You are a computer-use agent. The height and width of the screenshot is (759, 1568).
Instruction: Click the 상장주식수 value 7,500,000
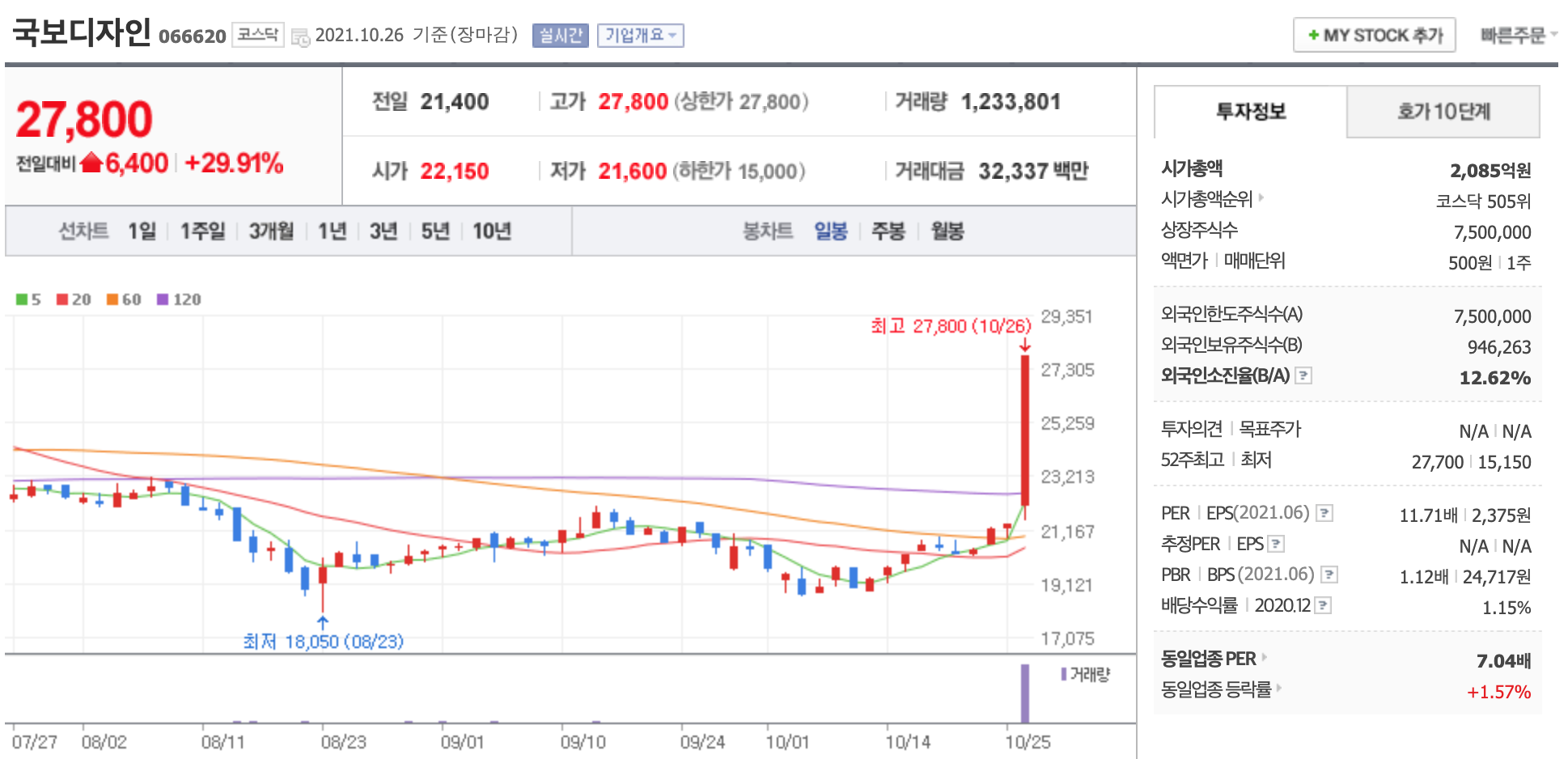[x=1493, y=232]
